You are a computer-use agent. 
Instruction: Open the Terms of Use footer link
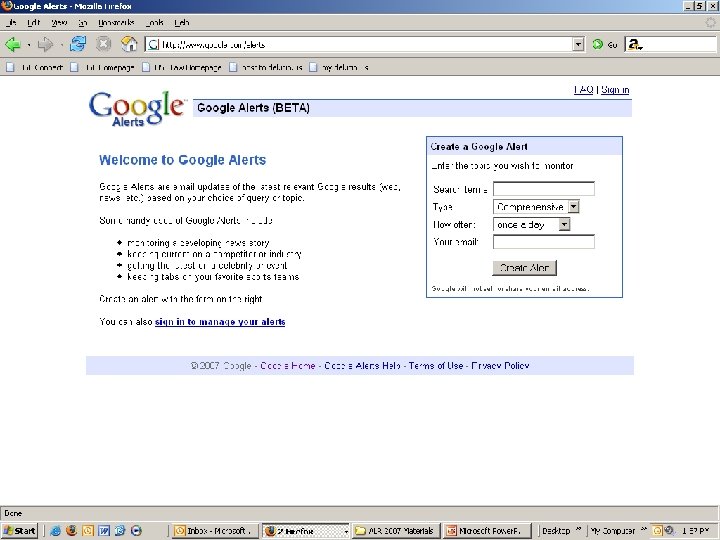pyautogui.click(x=436, y=366)
